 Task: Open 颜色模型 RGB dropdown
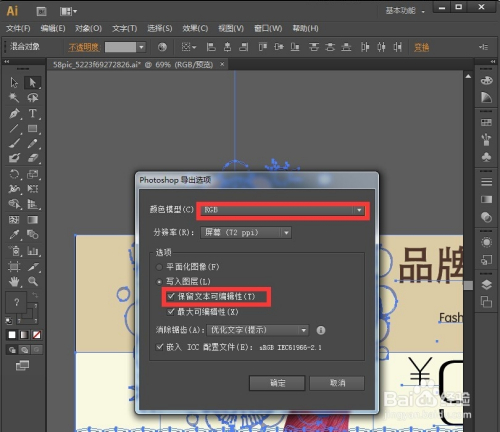tap(282, 210)
